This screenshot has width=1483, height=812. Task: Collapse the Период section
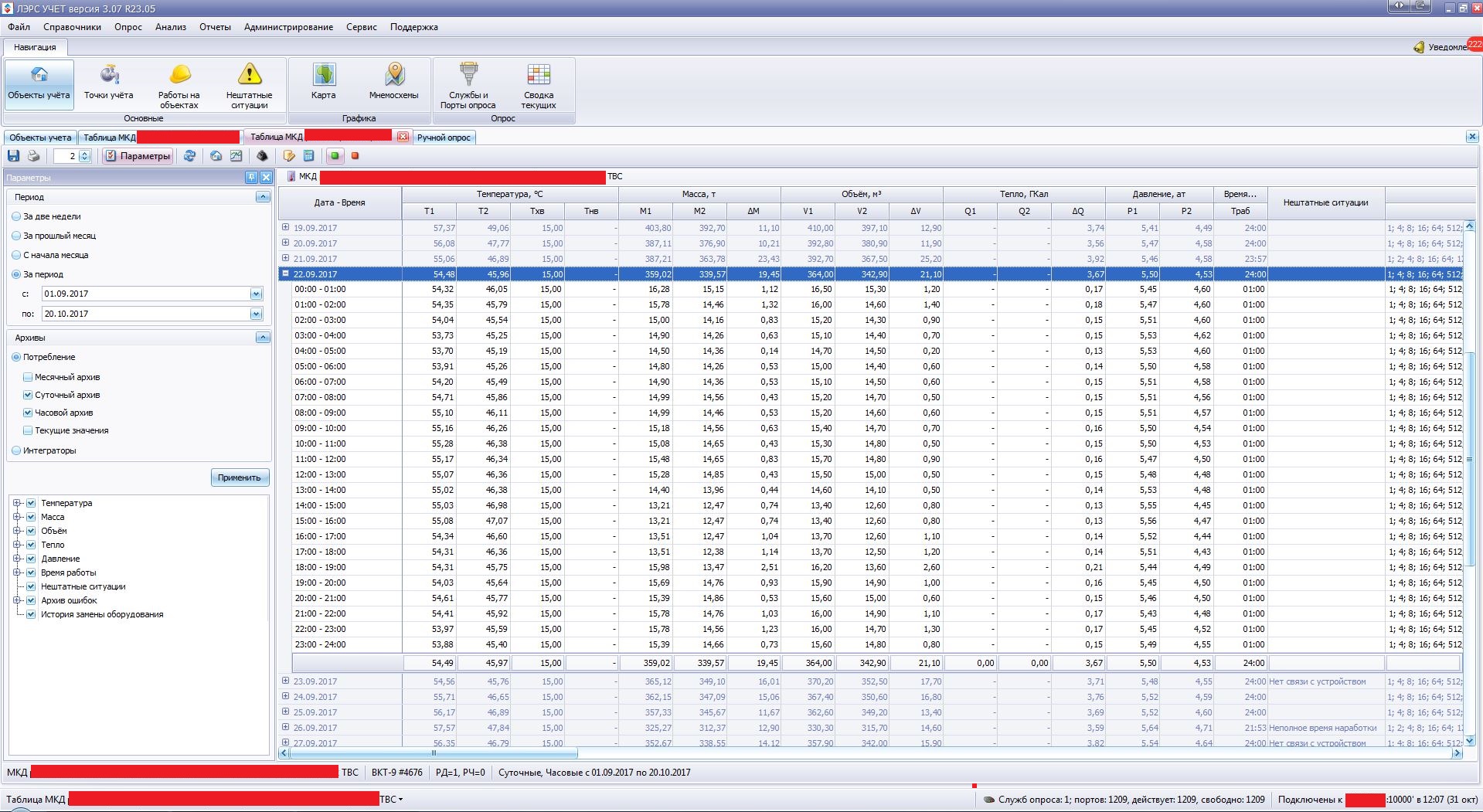[263, 197]
